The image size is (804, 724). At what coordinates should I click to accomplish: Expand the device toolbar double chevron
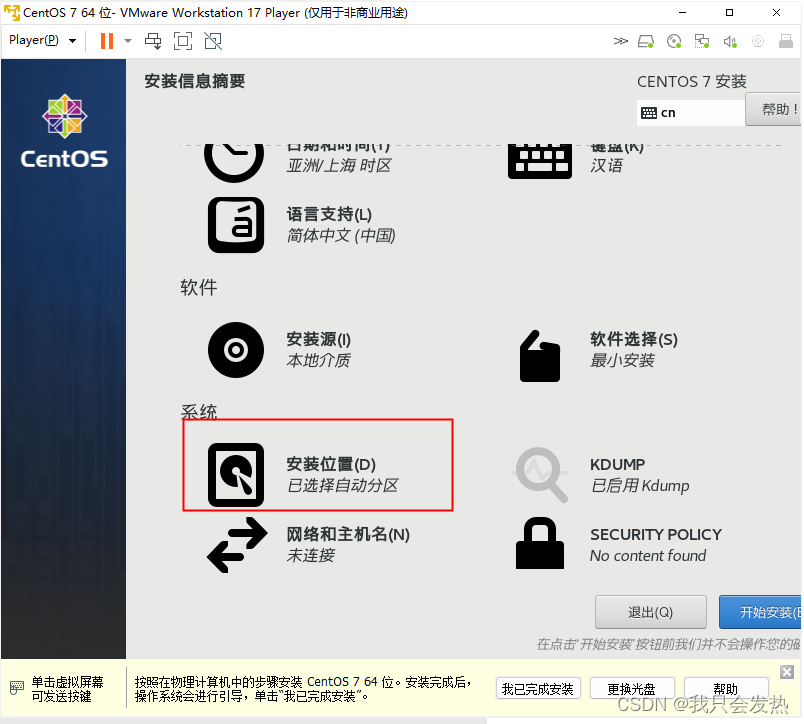point(620,41)
